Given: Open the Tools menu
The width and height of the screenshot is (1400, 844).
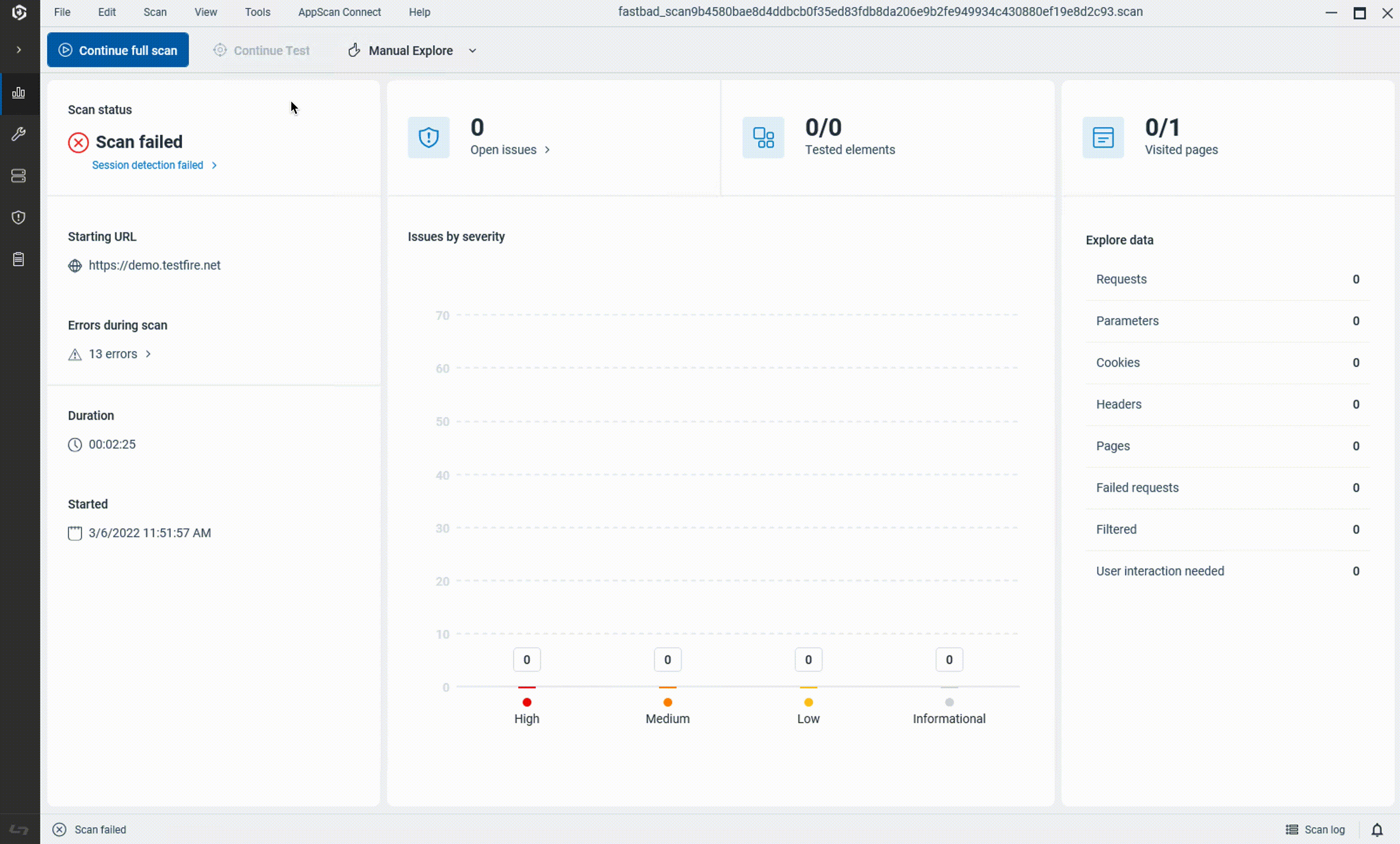Looking at the screenshot, I should 257,12.
